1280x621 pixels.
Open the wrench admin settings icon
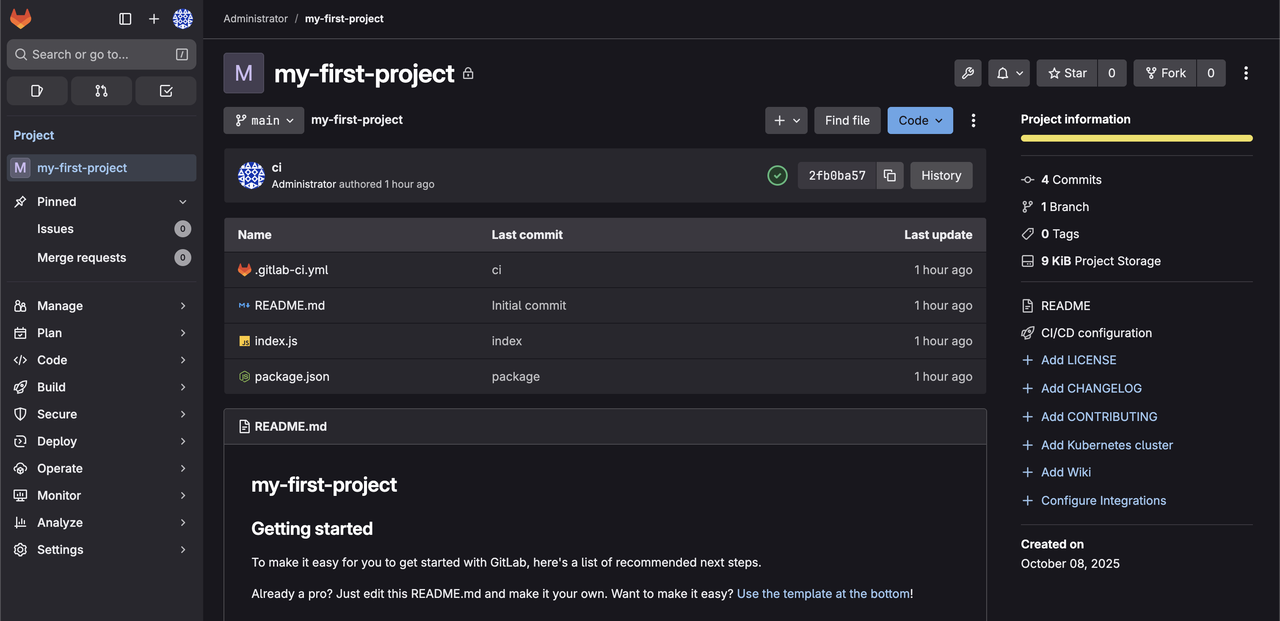pyautogui.click(x=967, y=73)
